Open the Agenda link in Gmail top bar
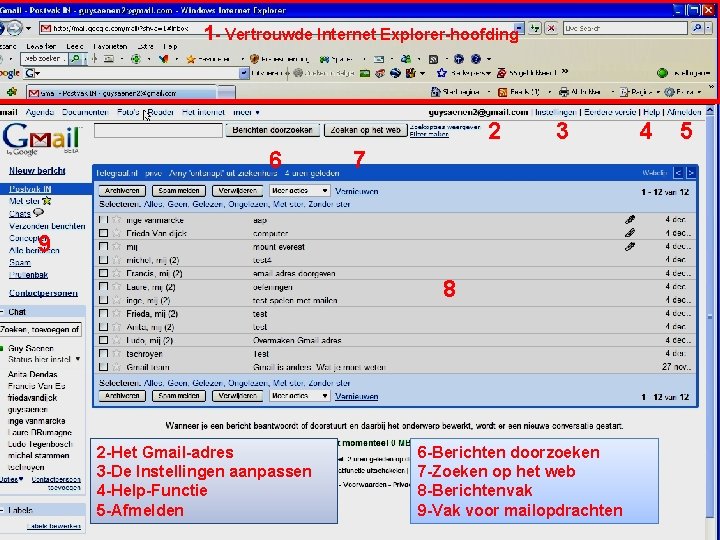The width and height of the screenshot is (720, 540). [x=39, y=112]
